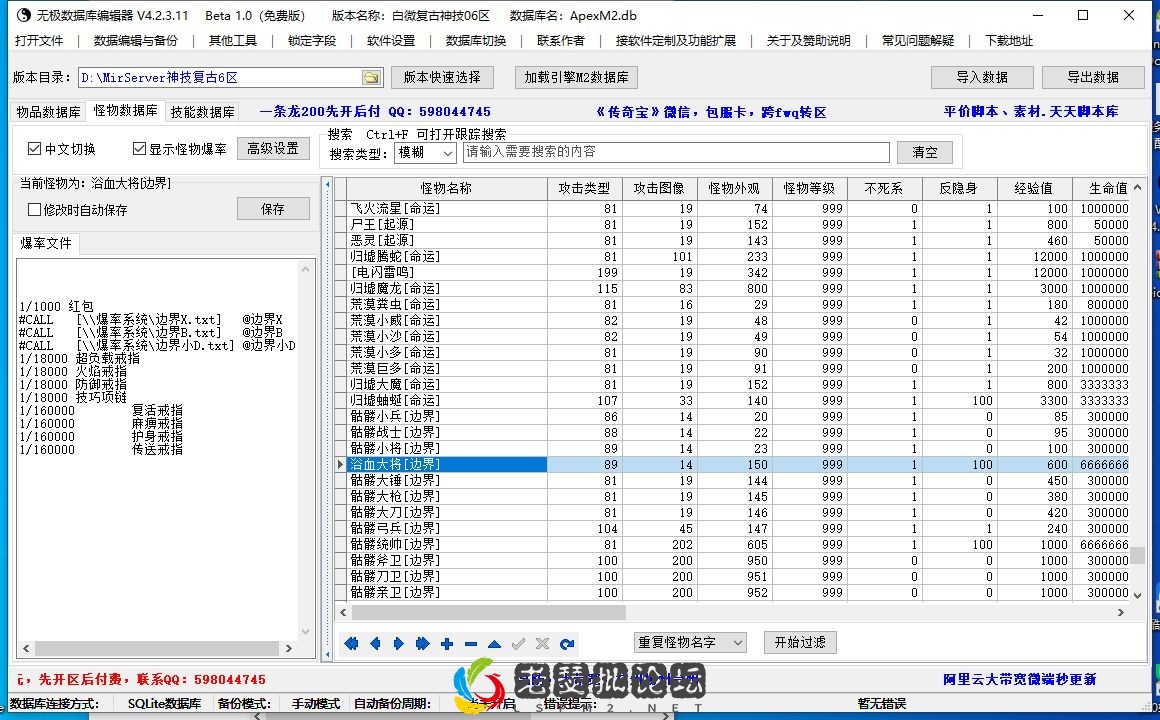The image size is (1160, 720).
Task: Click the cancel edit X icon
Action: [x=542, y=644]
